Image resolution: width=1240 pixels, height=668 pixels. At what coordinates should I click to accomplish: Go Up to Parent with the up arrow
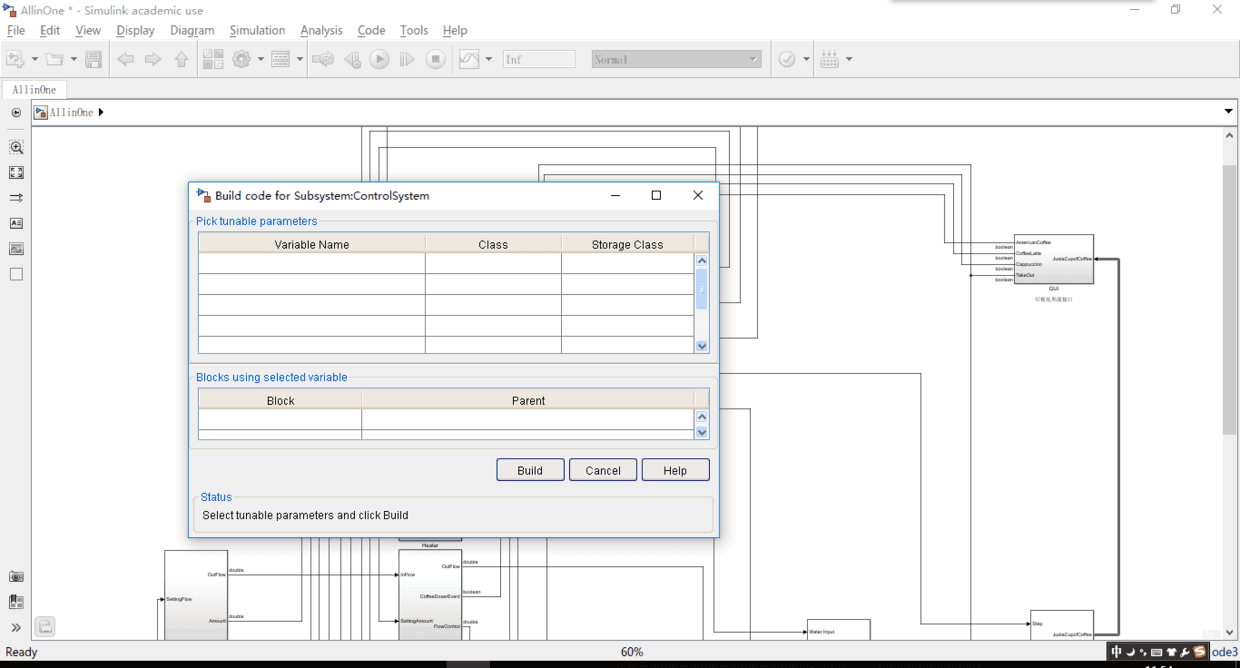coord(181,60)
